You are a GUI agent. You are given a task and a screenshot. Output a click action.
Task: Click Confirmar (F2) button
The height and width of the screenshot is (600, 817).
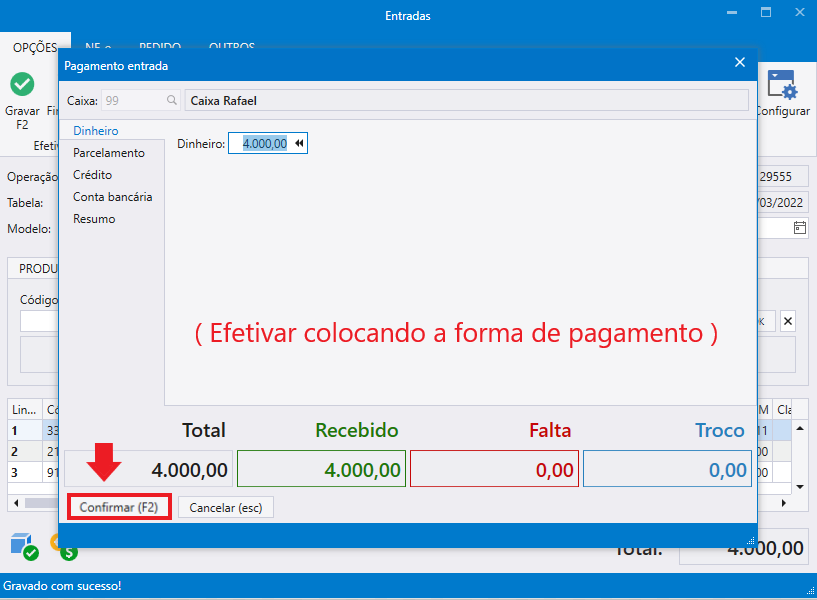(x=119, y=507)
